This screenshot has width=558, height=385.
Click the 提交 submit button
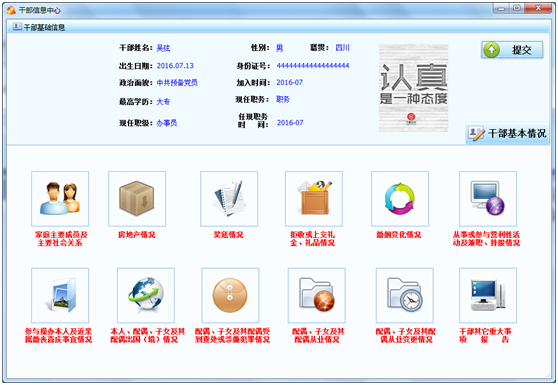pos(512,50)
